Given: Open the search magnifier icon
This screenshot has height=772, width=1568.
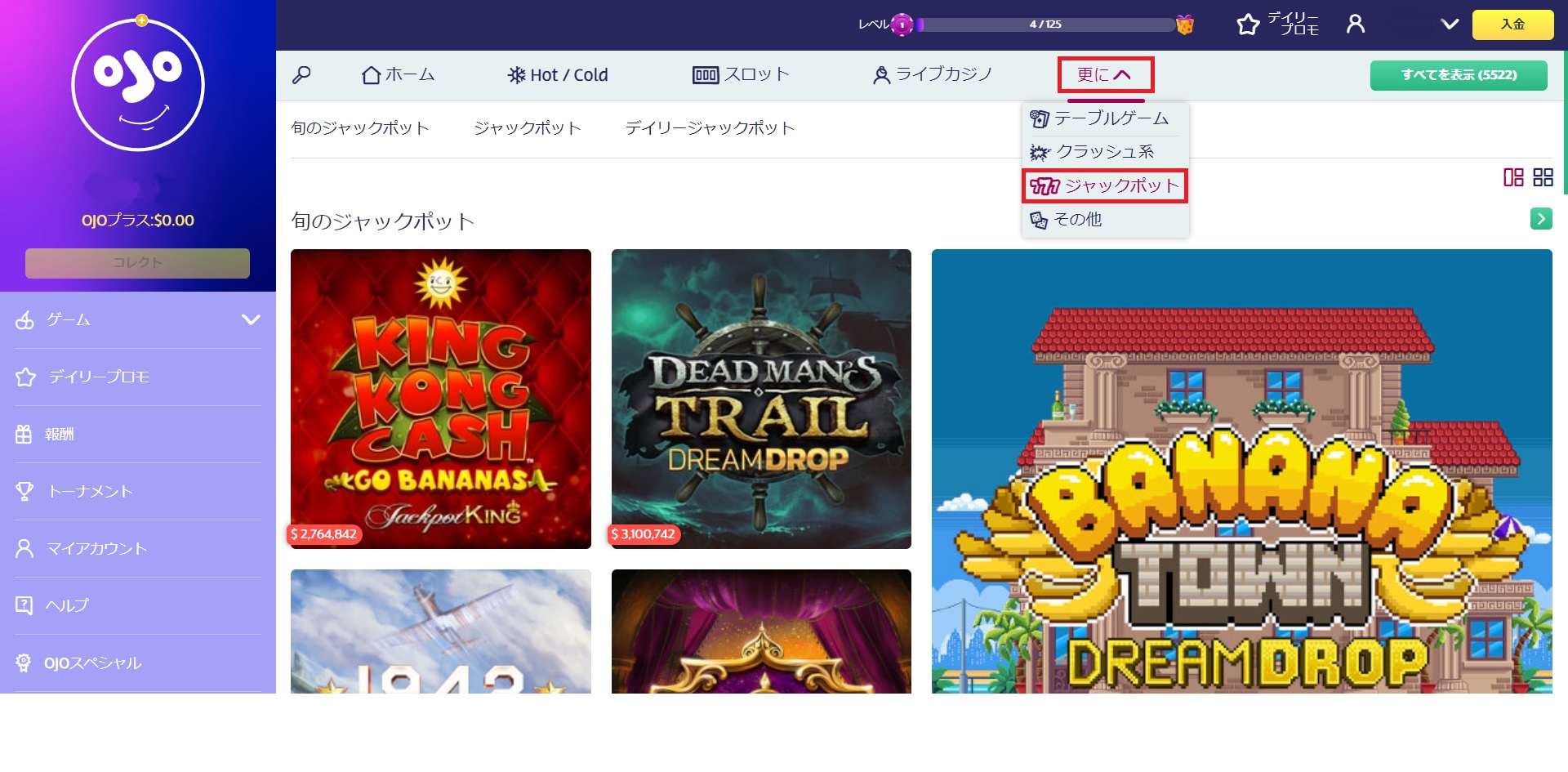Looking at the screenshot, I should tap(301, 75).
